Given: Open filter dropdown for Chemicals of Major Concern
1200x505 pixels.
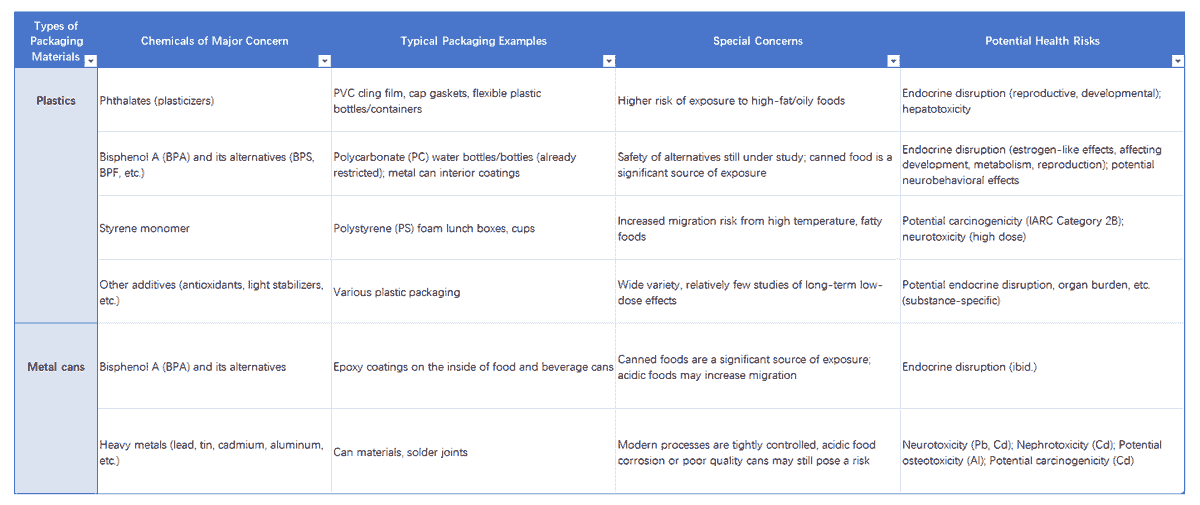Looking at the screenshot, I should coord(324,61).
